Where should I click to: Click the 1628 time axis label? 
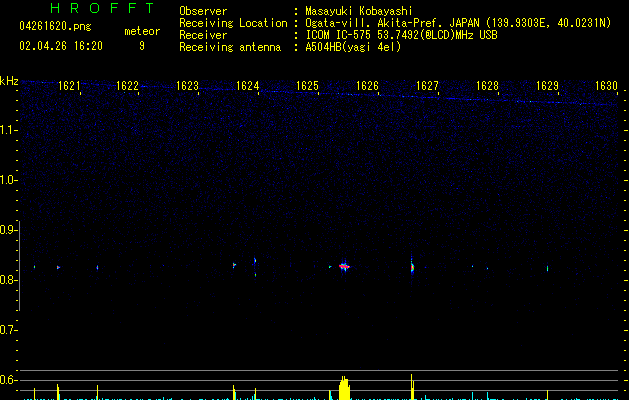[x=487, y=85]
